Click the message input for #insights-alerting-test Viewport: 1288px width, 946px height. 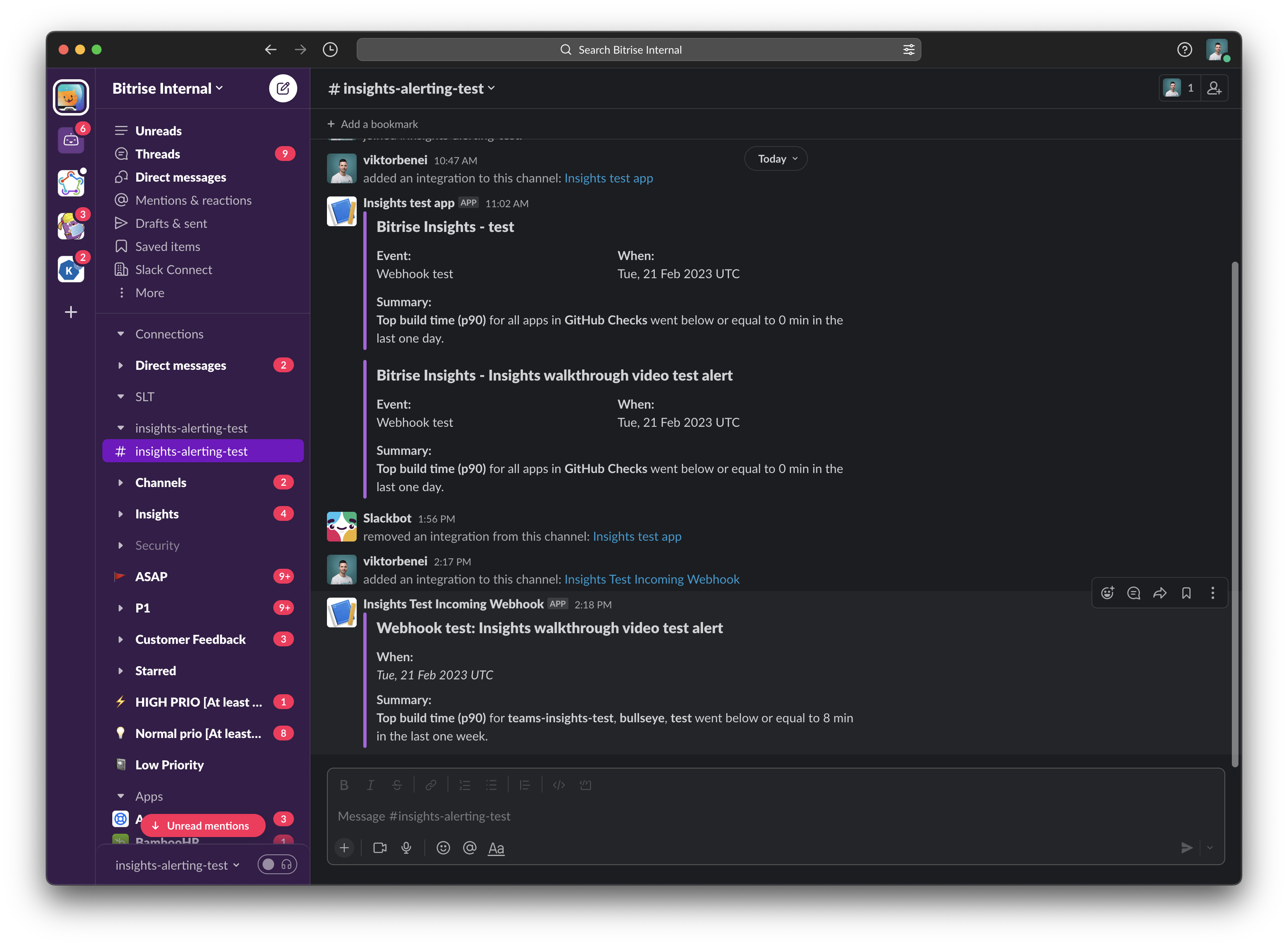[775, 816]
